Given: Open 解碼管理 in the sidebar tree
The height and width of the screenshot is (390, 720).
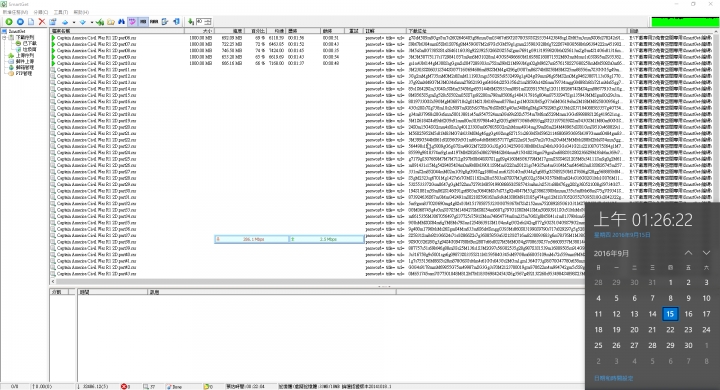Looking at the screenshot, I should 25,67.
